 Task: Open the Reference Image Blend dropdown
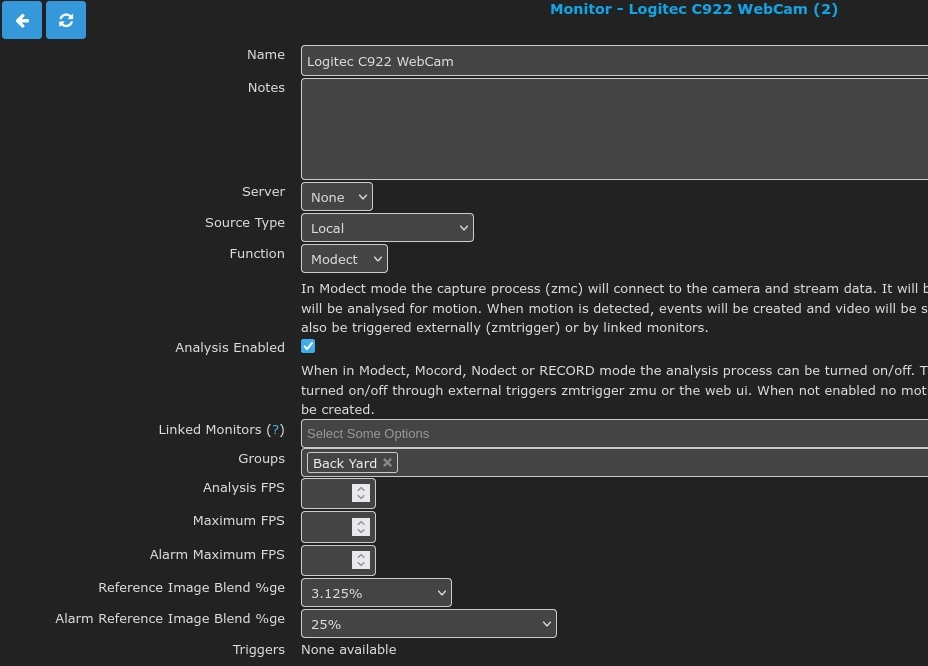coord(376,593)
